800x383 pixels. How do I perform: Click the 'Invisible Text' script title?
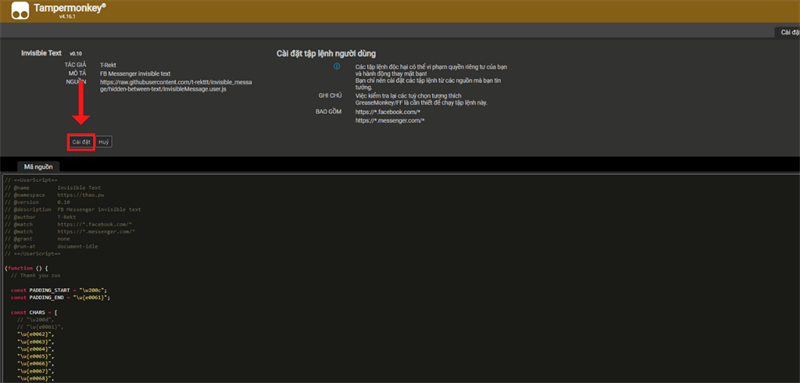click(x=41, y=53)
